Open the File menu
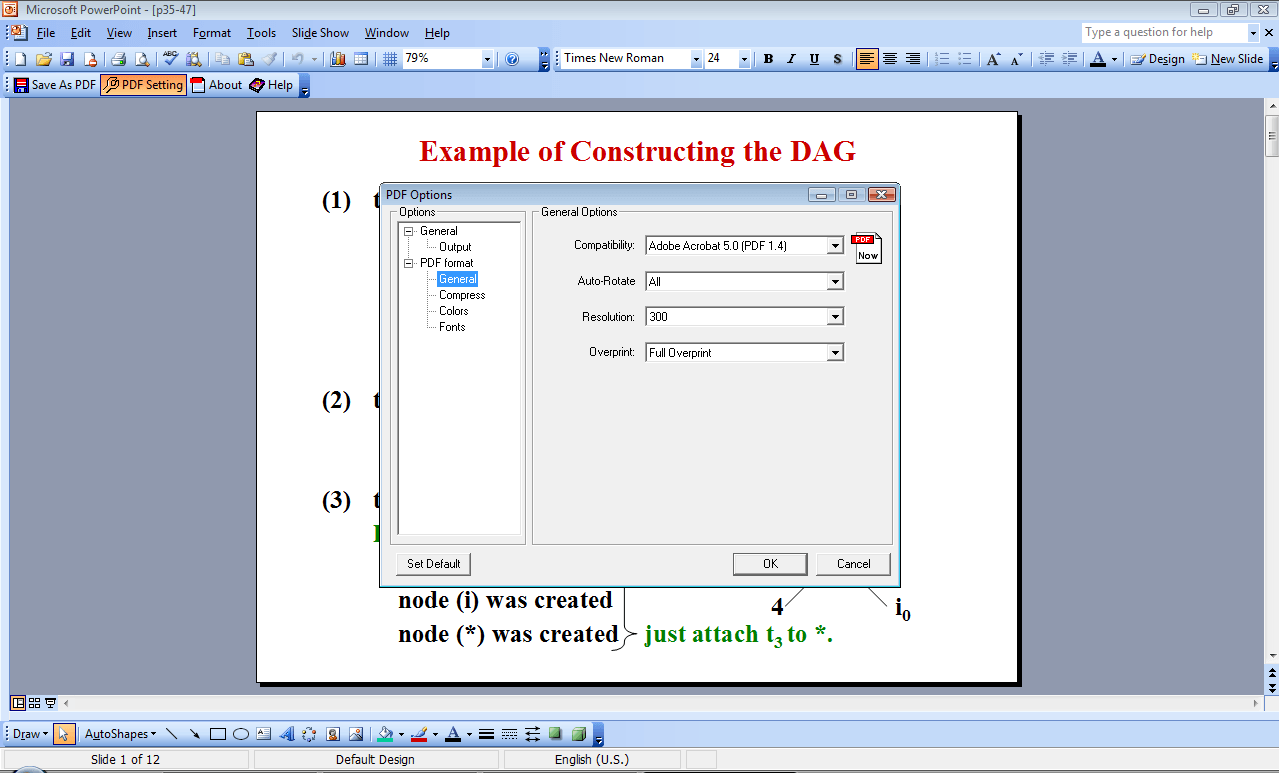 [46, 33]
